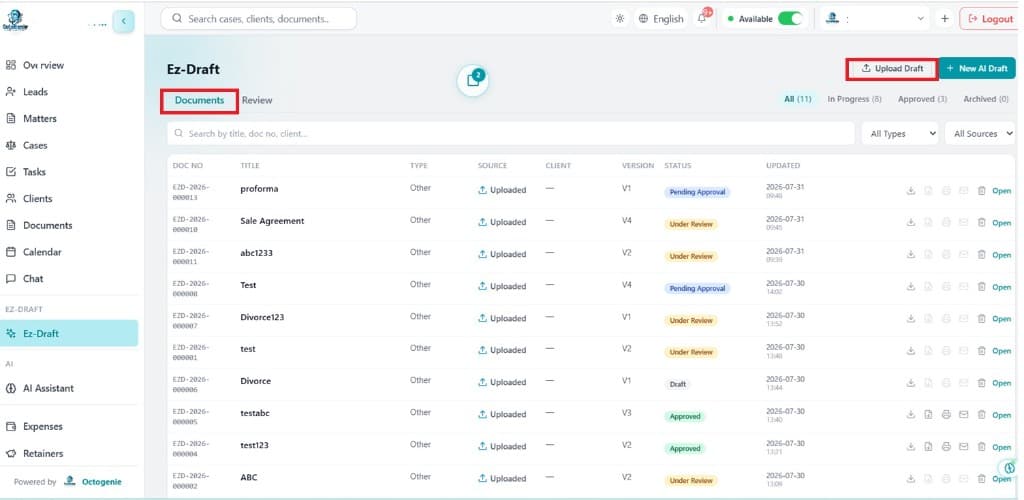Filter by Archived (0)

pyautogui.click(x=985, y=99)
